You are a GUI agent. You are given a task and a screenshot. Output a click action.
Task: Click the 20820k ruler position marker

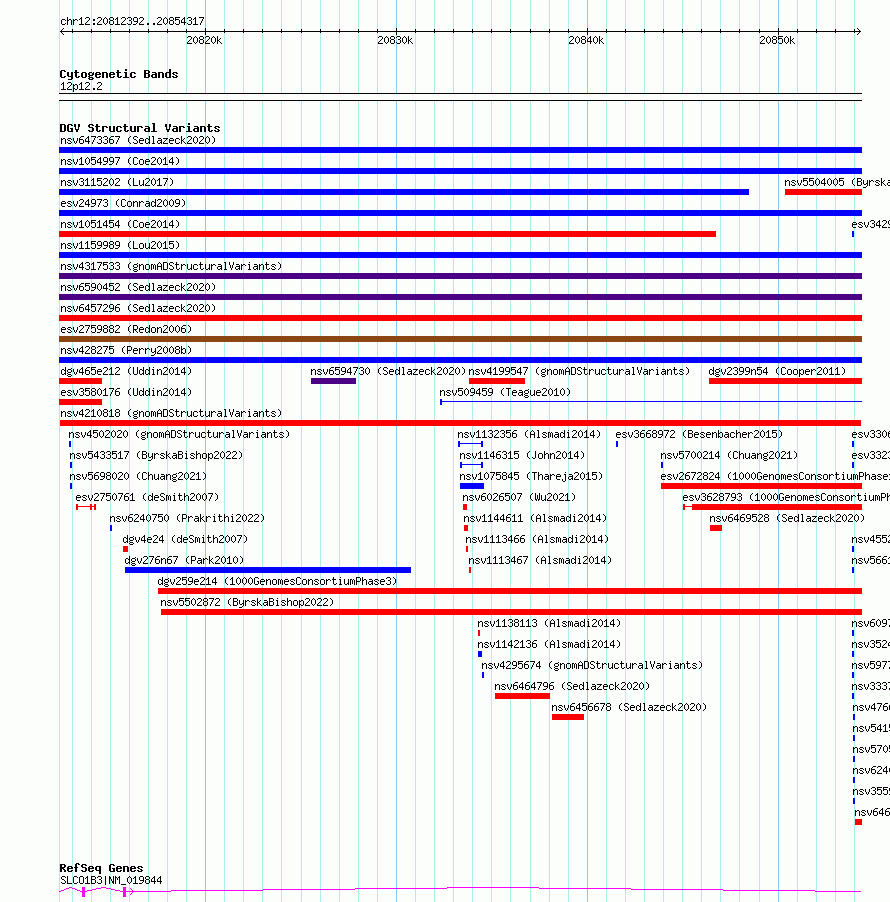pos(204,40)
